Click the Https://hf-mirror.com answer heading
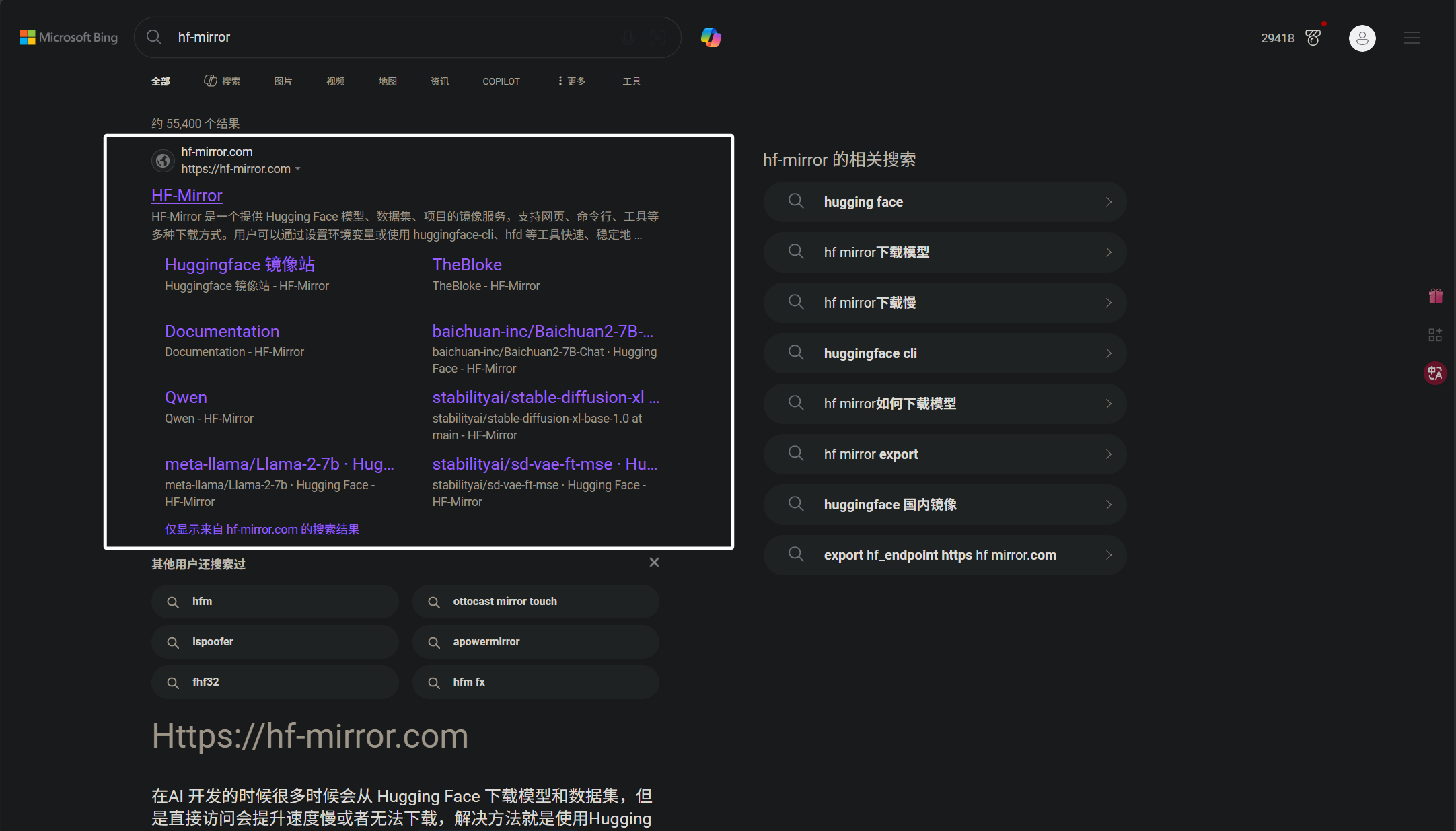 click(310, 735)
